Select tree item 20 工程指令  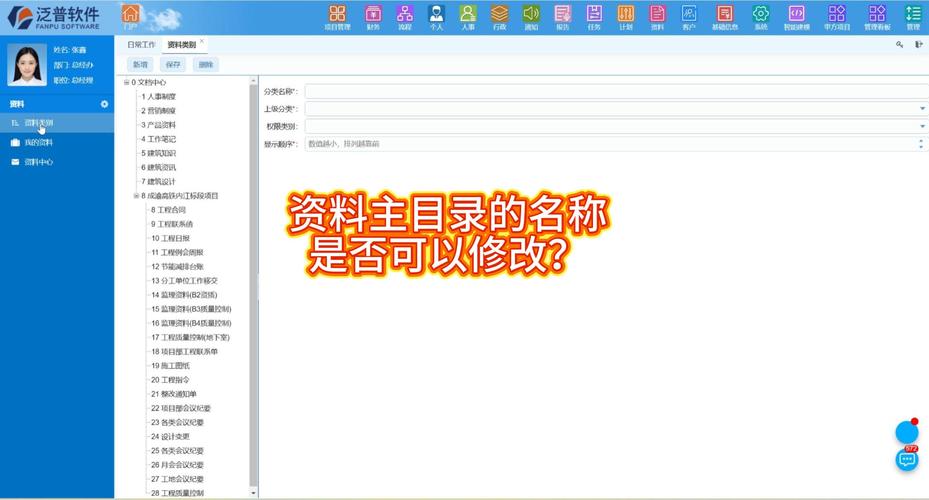pos(171,380)
